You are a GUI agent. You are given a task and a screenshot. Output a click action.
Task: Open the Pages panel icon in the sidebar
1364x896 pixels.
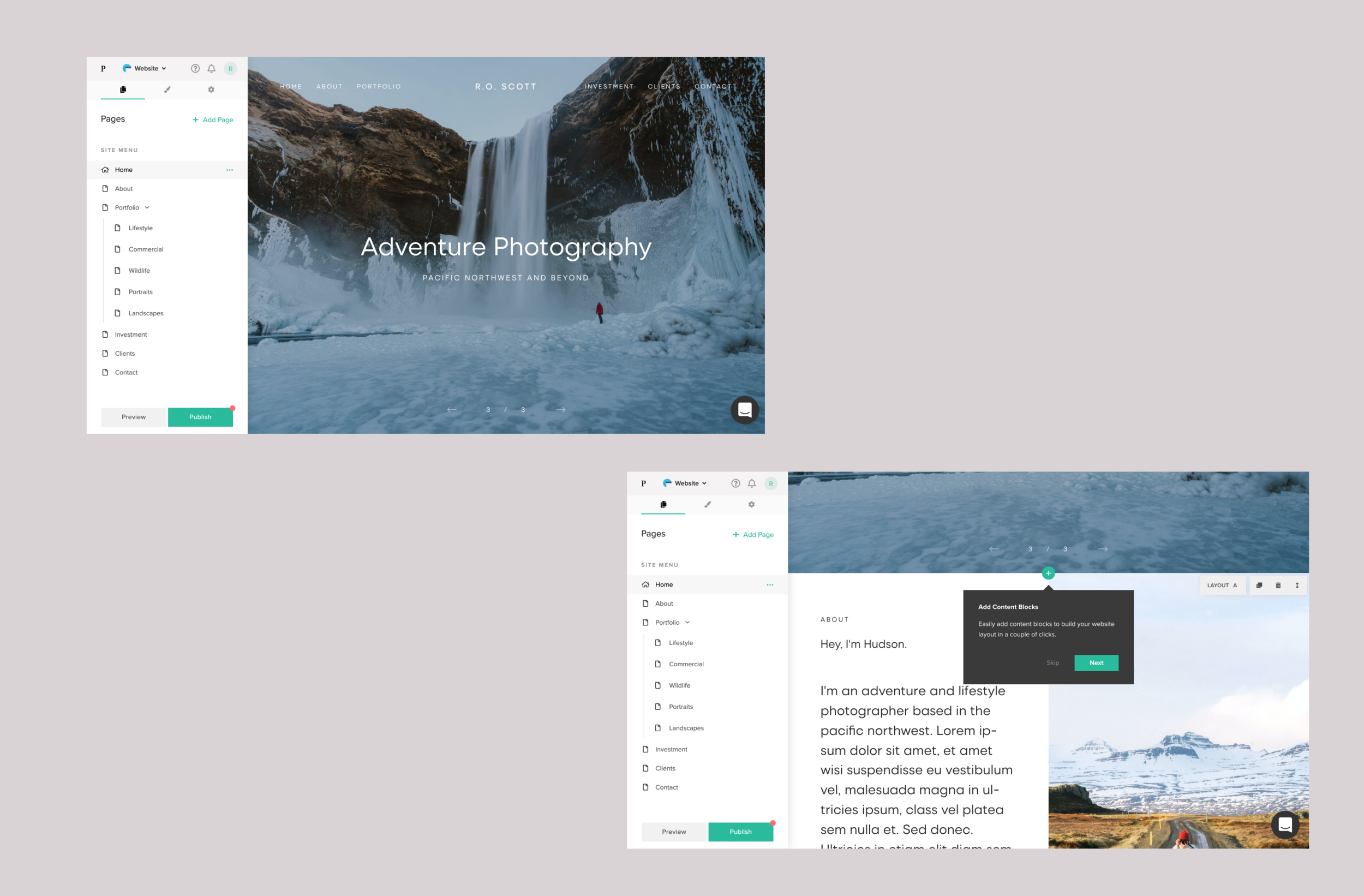click(x=123, y=89)
